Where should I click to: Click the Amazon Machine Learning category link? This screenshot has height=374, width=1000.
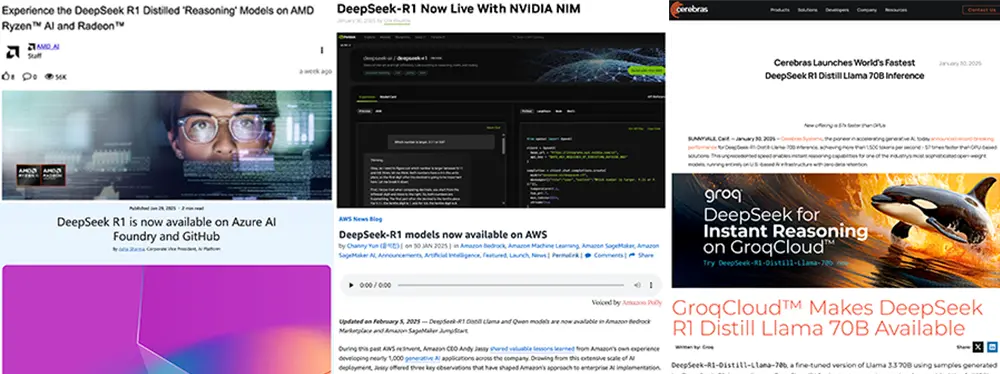(543, 246)
